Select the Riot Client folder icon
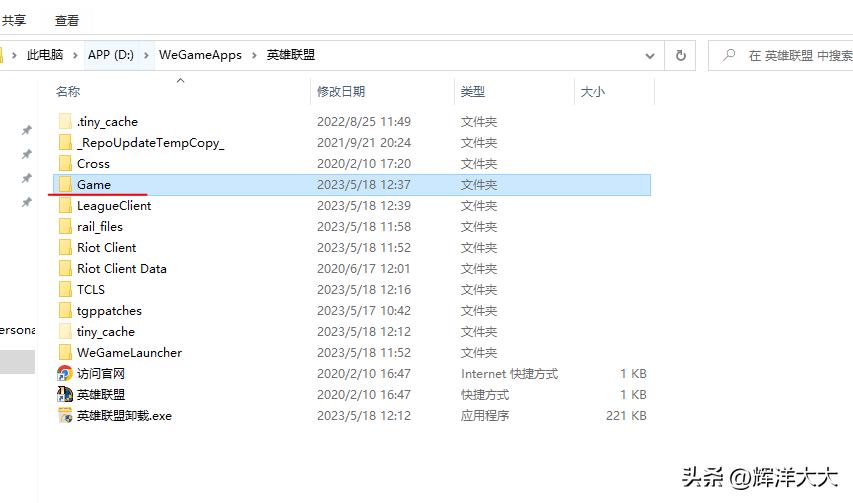 [65, 247]
